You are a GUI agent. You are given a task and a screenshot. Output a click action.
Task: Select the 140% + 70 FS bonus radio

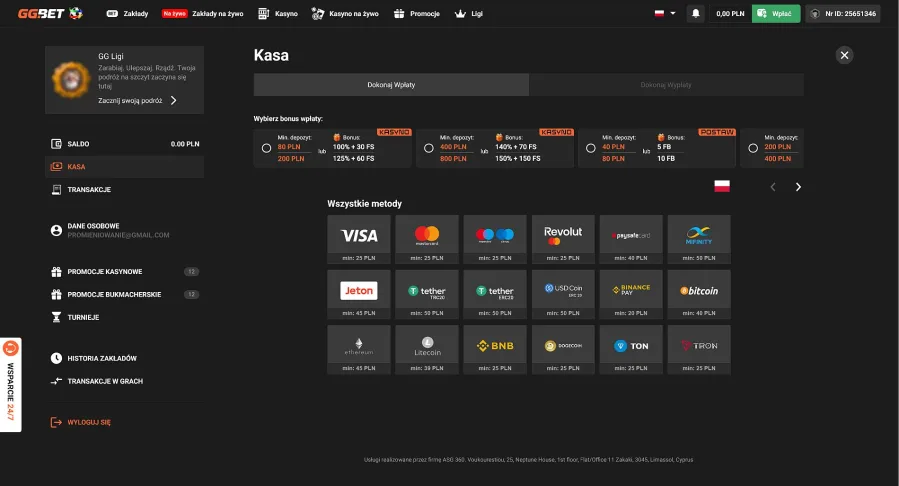pos(428,148)
